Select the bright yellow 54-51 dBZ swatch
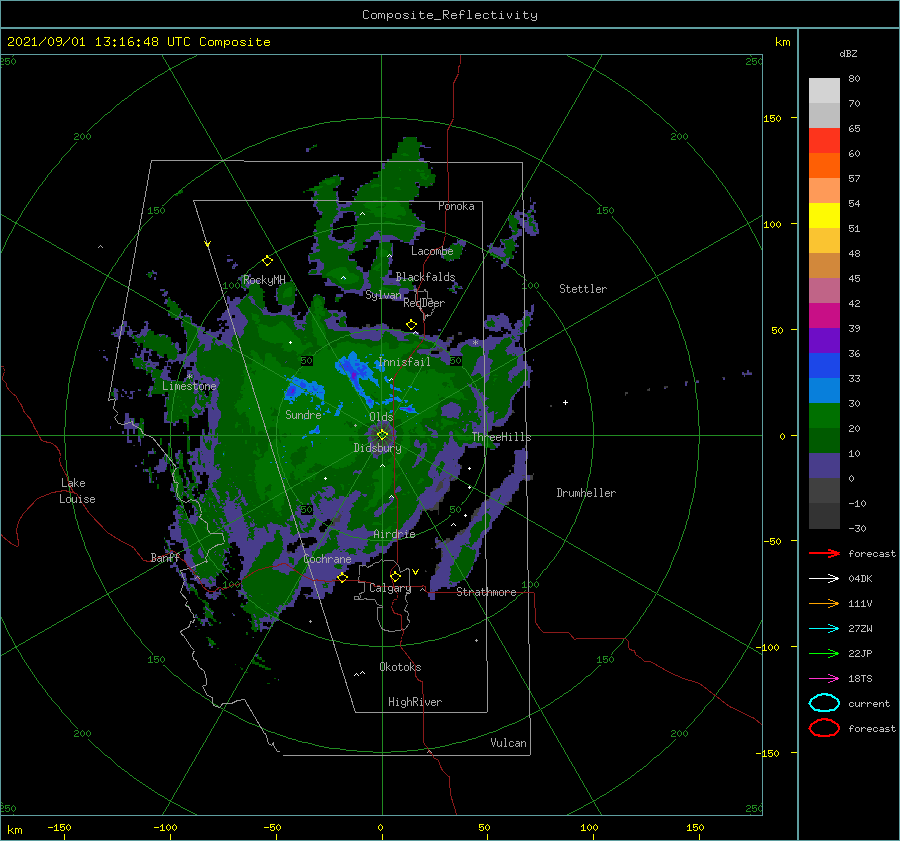Screen dimensions: 900x841 pos(824,215)
